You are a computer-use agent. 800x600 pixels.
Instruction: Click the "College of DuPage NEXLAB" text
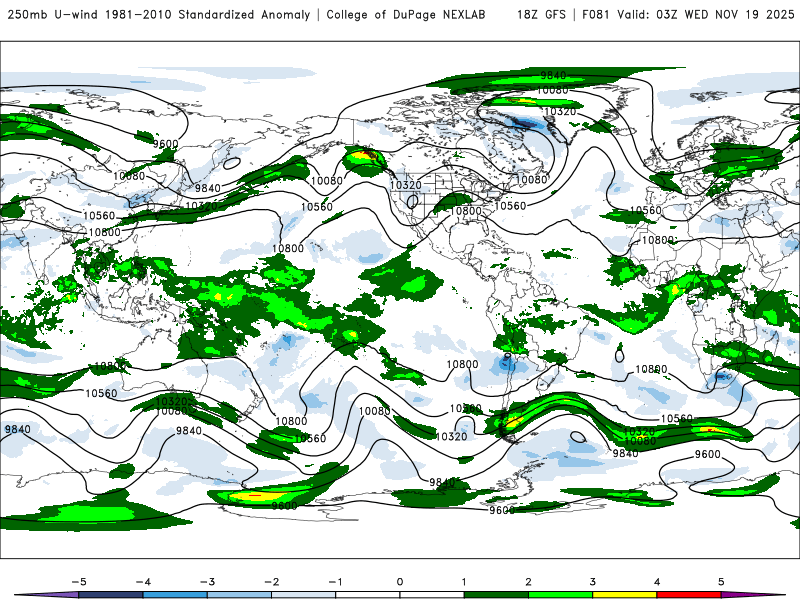406,14
